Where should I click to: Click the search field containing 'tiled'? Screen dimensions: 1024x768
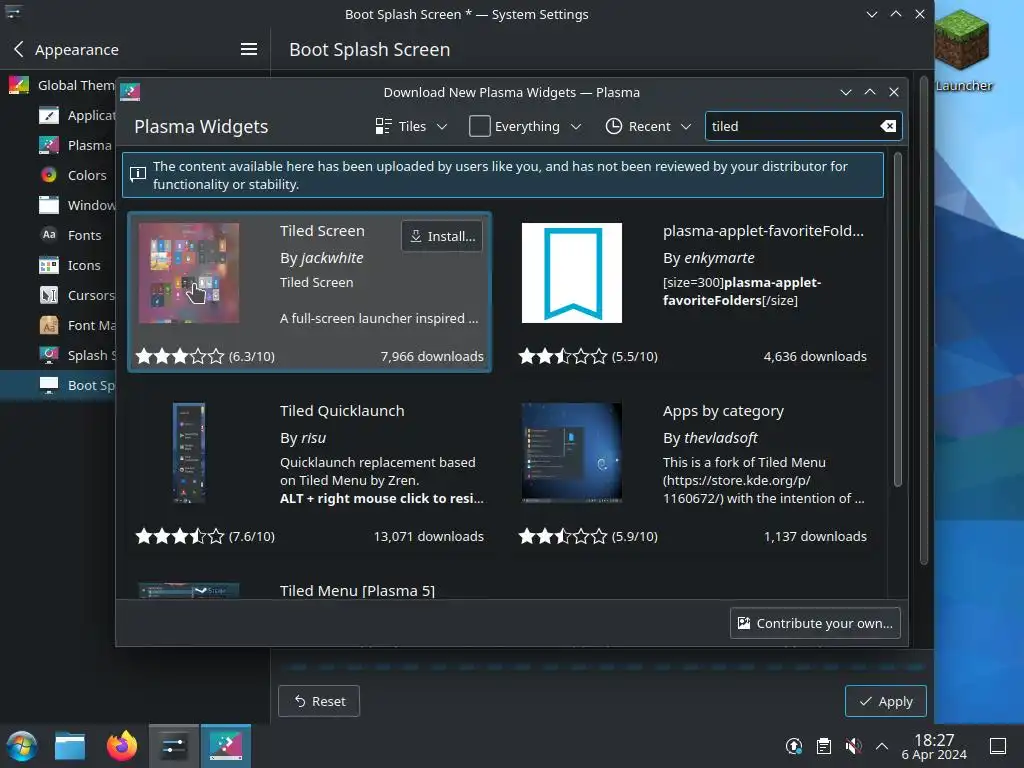tap(803, 126)
